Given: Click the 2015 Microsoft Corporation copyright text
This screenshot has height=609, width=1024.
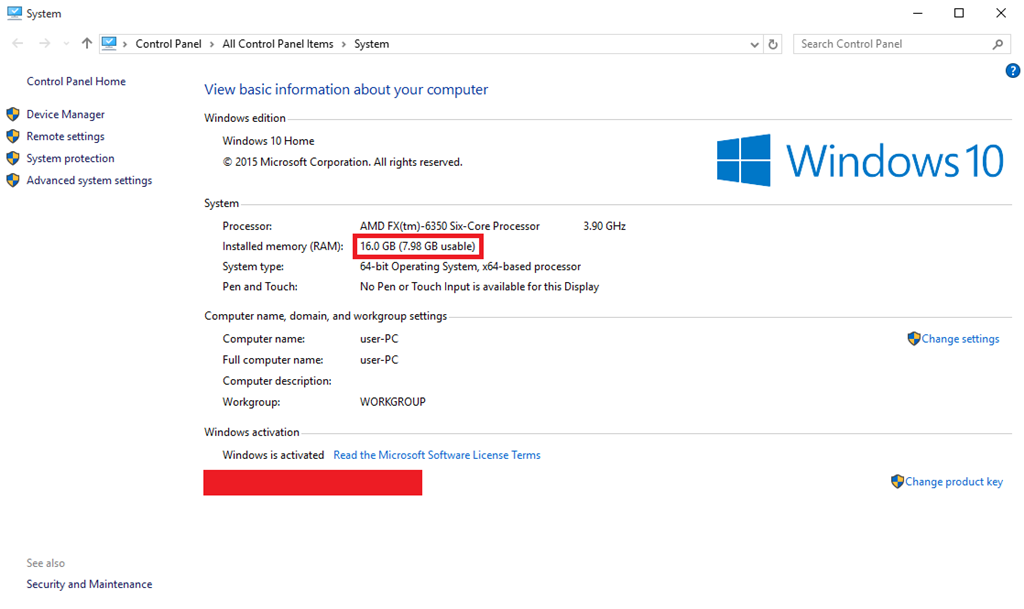Looking at the screenshot, I should pyautogui.click(x=342, y=162).
